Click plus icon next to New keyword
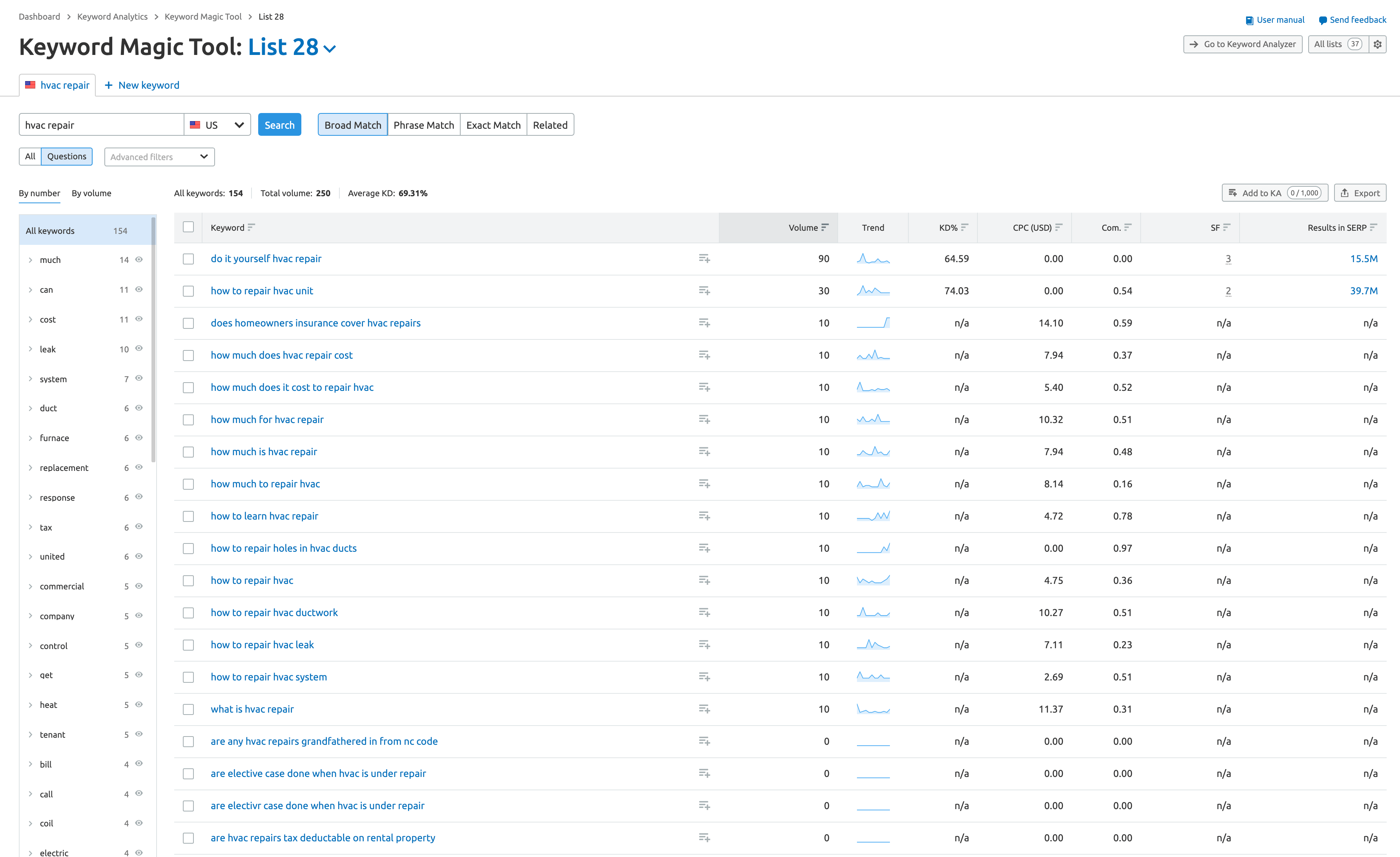The width and height of the screenshot is (1400, 857). [109, 85]
